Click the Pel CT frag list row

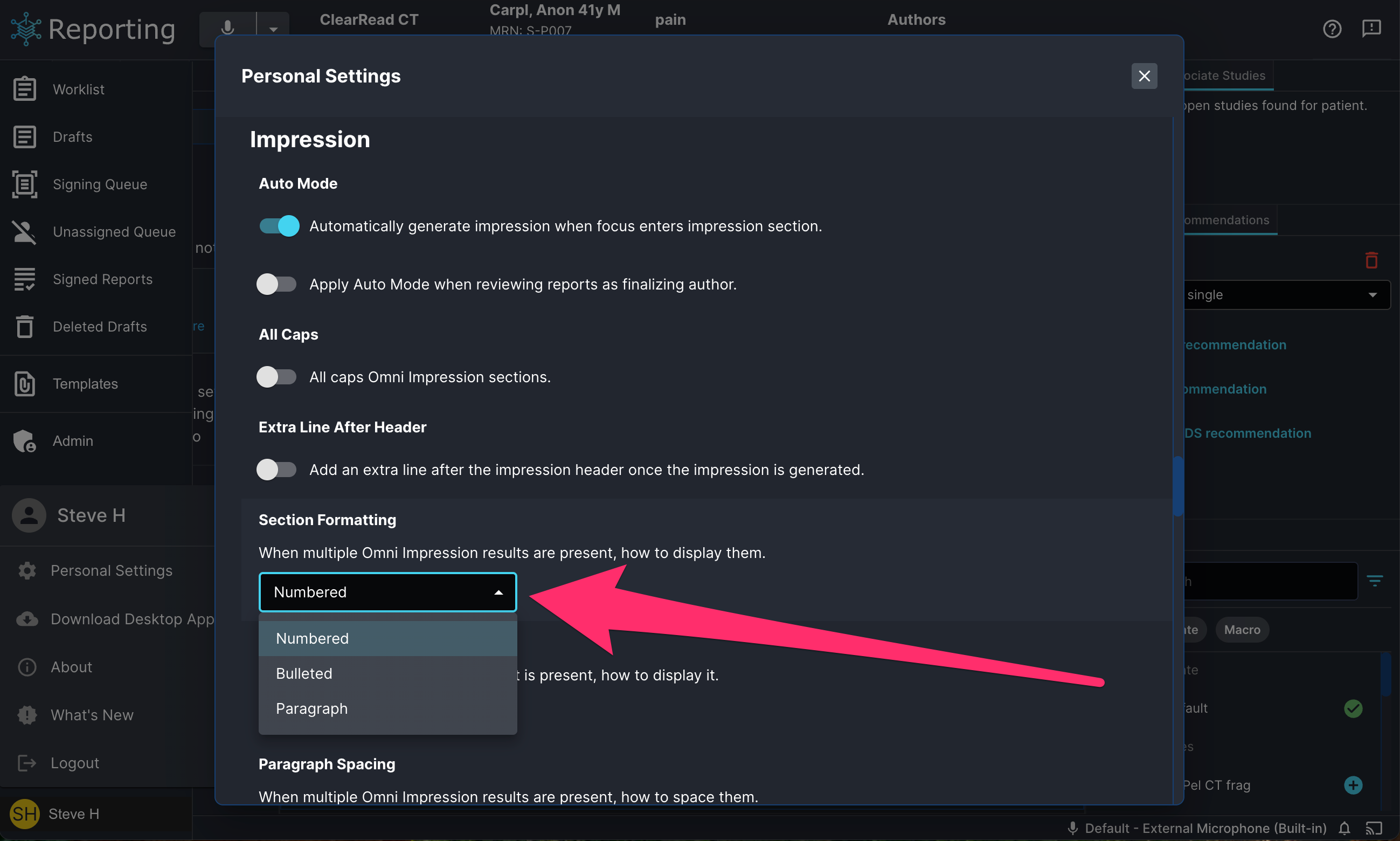(x=1282, y=785)
